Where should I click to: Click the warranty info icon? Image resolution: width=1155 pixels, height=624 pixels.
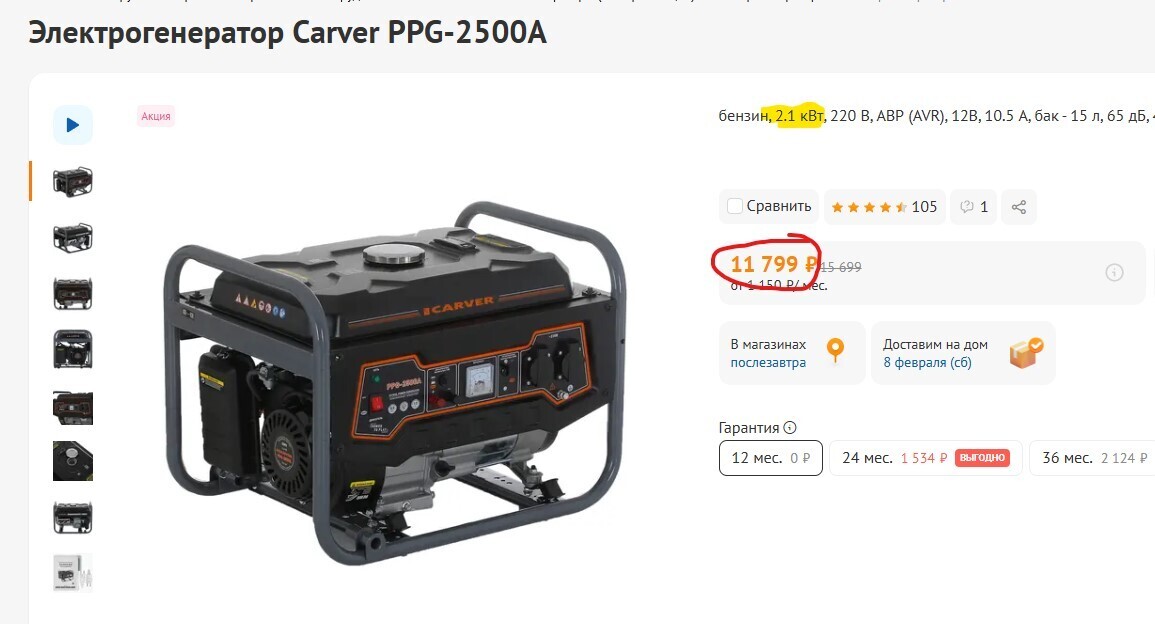790,427
